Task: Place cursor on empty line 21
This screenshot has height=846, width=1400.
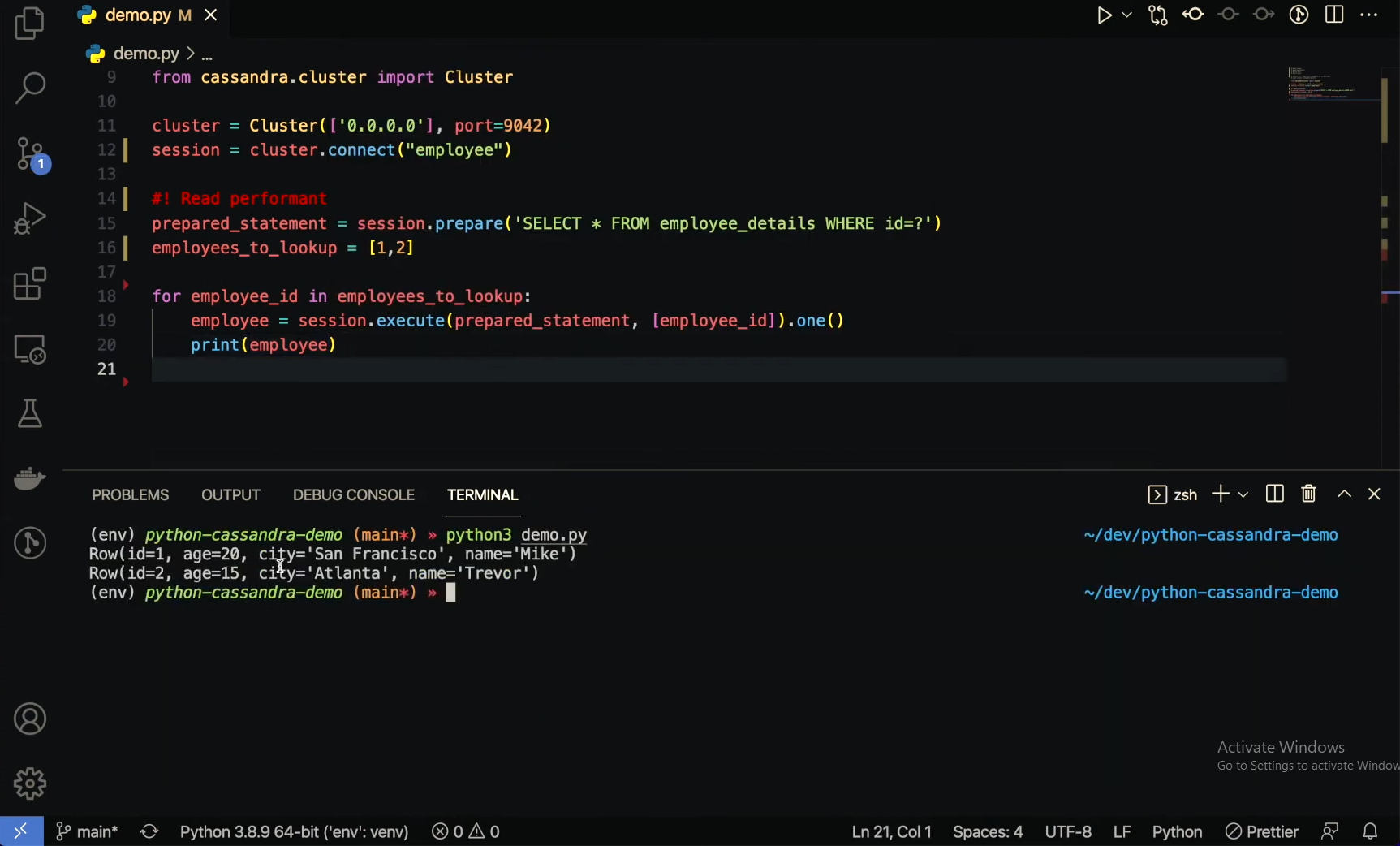Action: (718, 369)
